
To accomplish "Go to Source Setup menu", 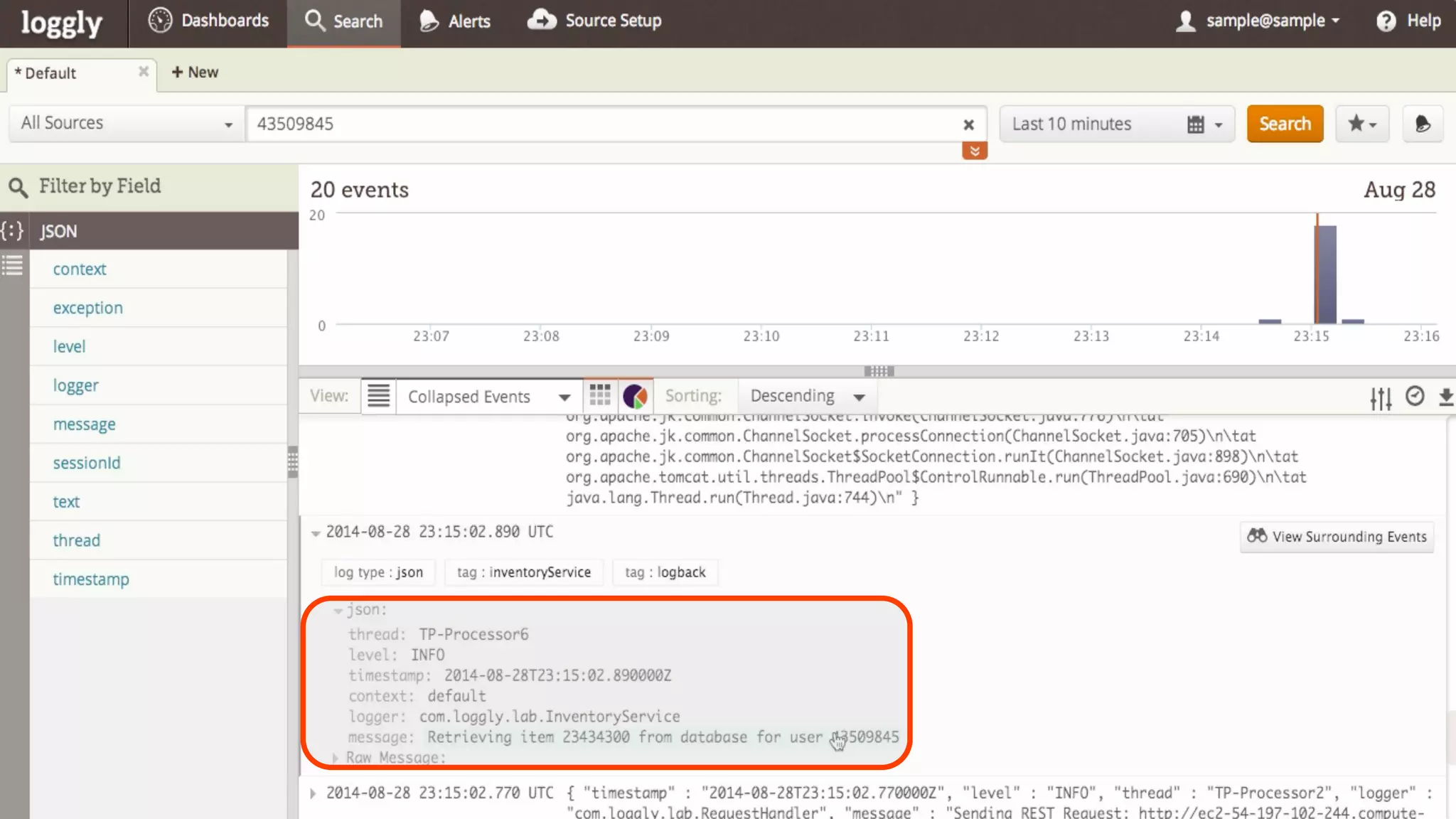I will (x=594, y=21).
